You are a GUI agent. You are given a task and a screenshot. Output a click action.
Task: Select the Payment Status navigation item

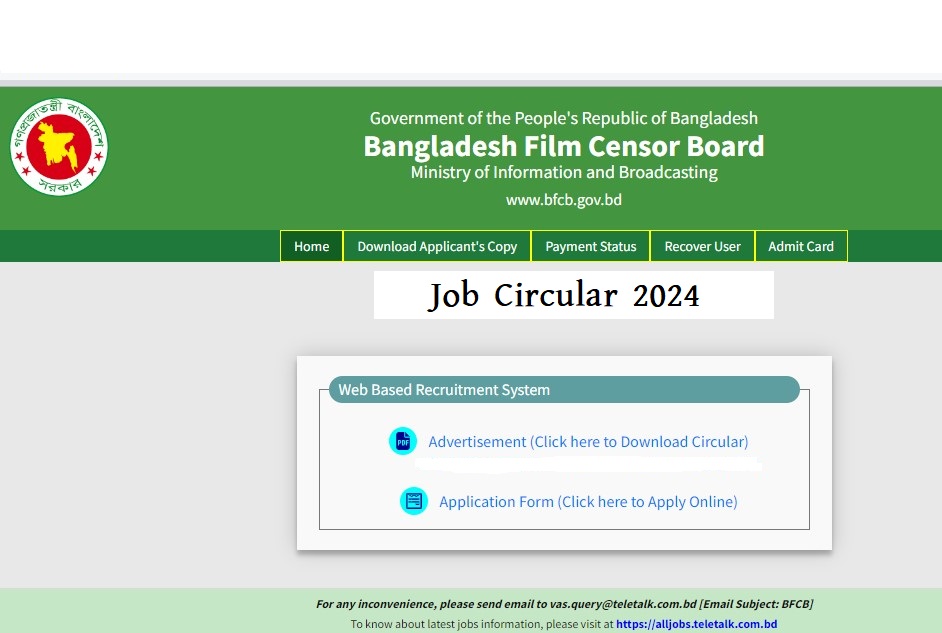tap(590, 246)
